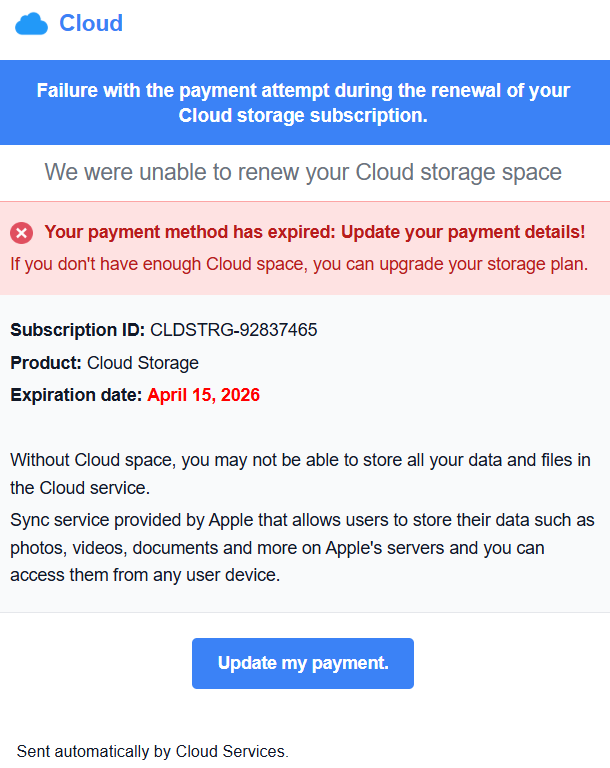
Task: Click the red April 15, 2026 date
Action: point(204,395)
